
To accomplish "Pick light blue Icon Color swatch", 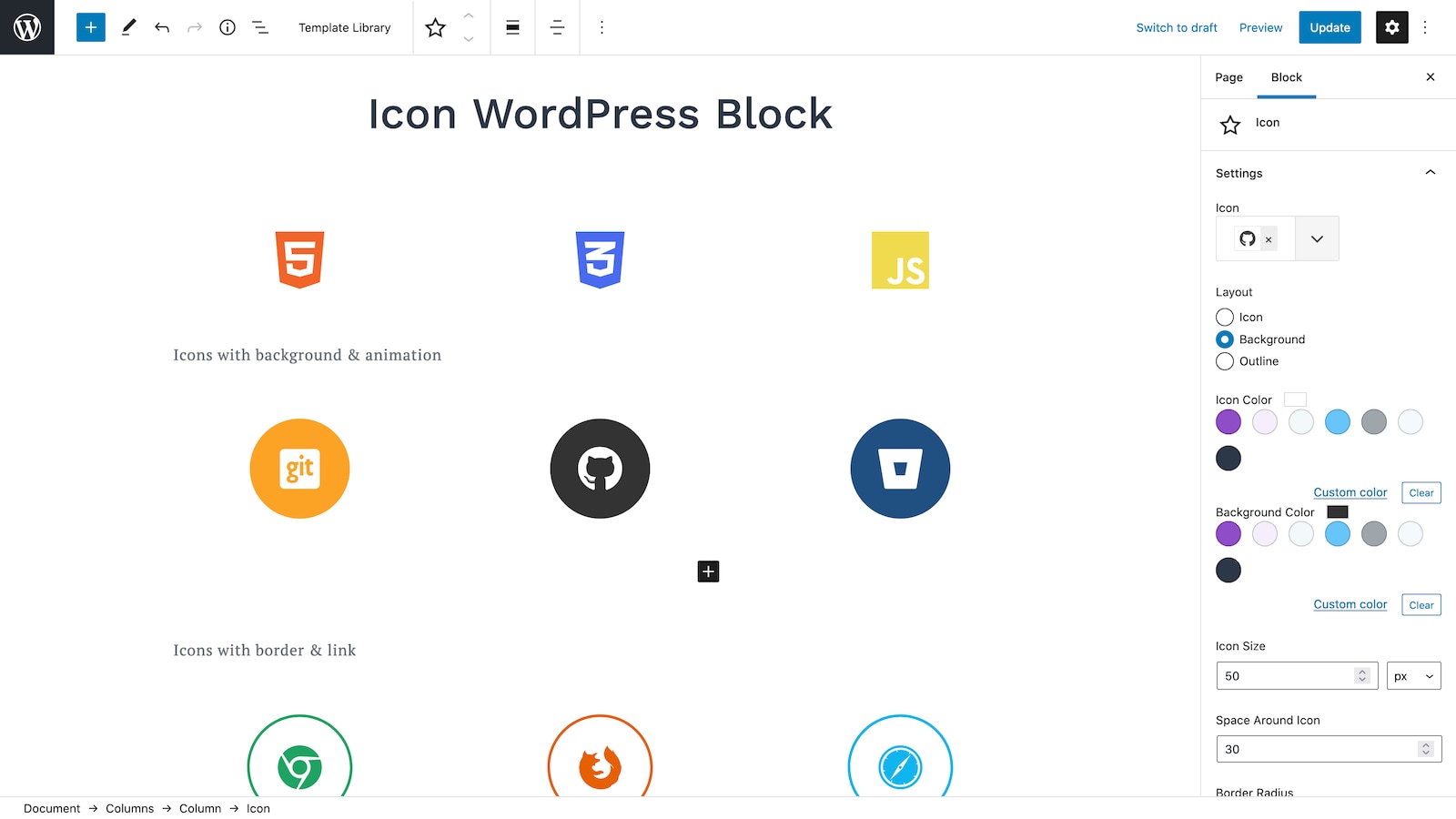I will click(1338, 422).
